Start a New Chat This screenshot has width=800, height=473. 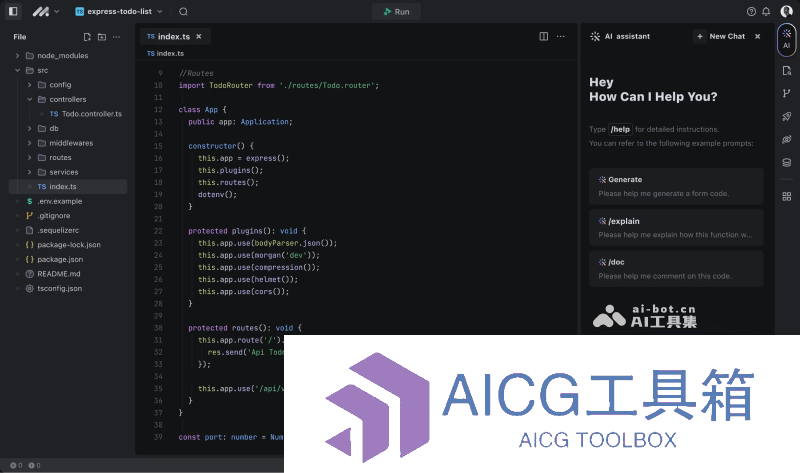(721, 37)
